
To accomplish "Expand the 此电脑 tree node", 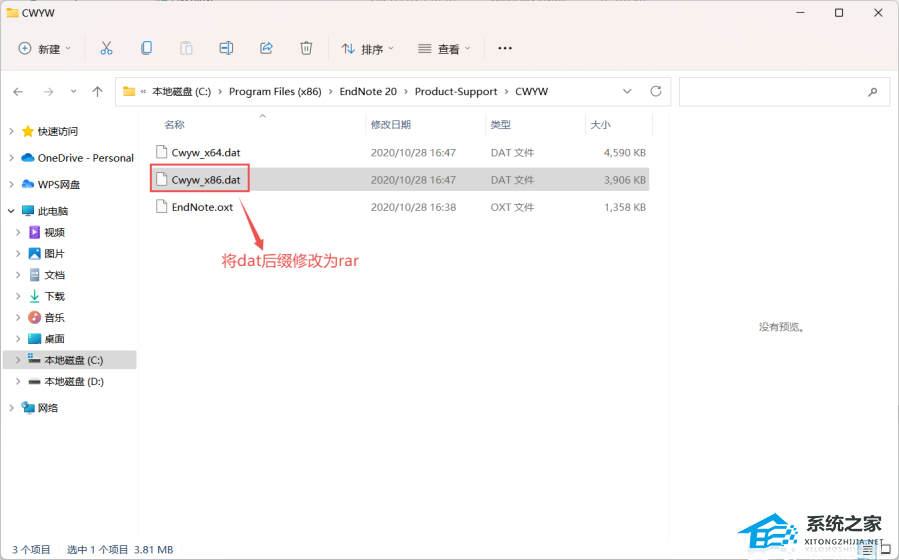I will coord(11,211).
